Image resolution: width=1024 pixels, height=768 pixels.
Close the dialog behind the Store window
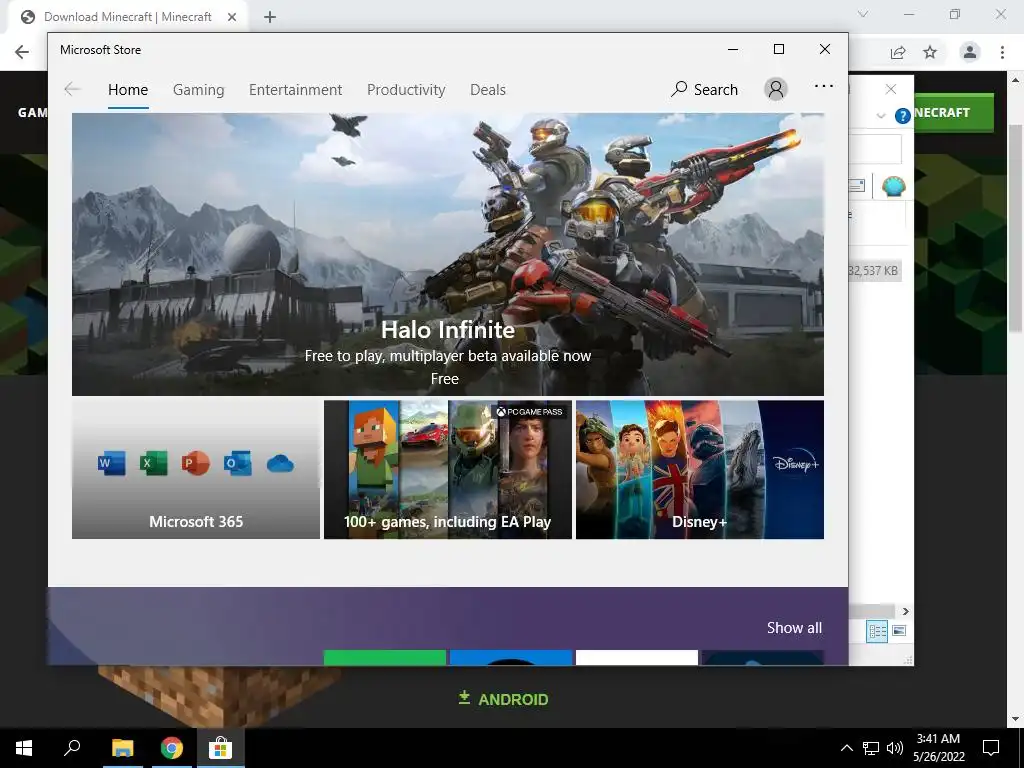tap(891, 89)
